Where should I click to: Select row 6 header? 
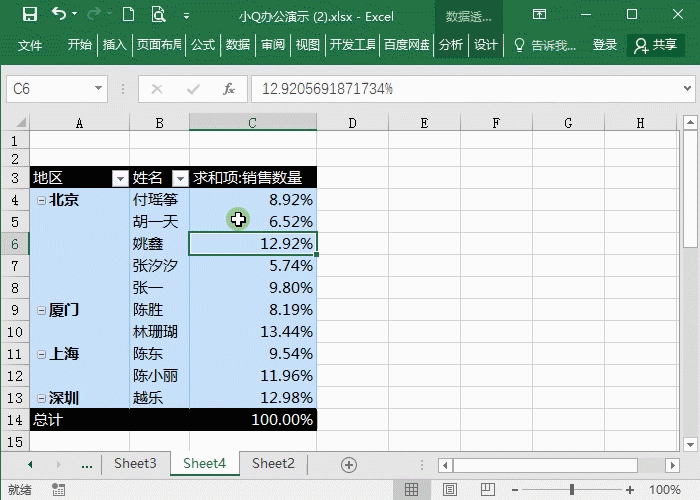point(15,244)
